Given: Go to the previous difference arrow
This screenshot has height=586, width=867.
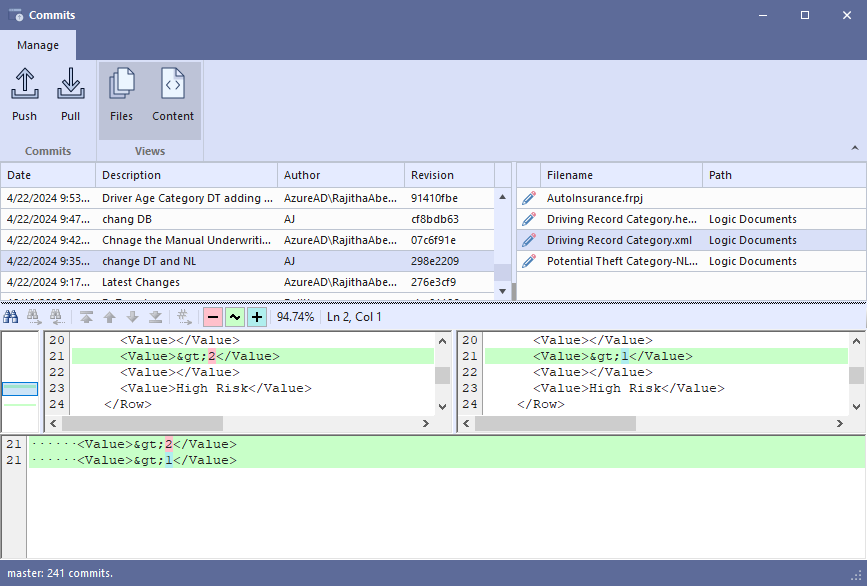Looking at the screenshot, I should click(109, 317).
